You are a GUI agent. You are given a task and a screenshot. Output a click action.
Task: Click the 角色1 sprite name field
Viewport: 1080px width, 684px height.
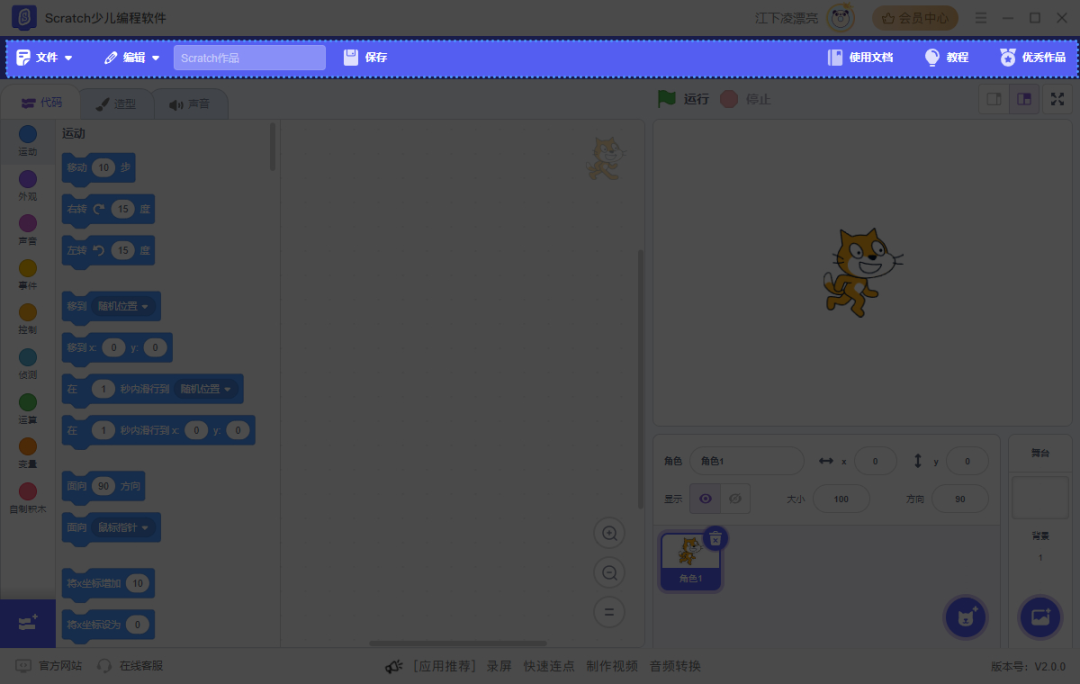[747, 461]
